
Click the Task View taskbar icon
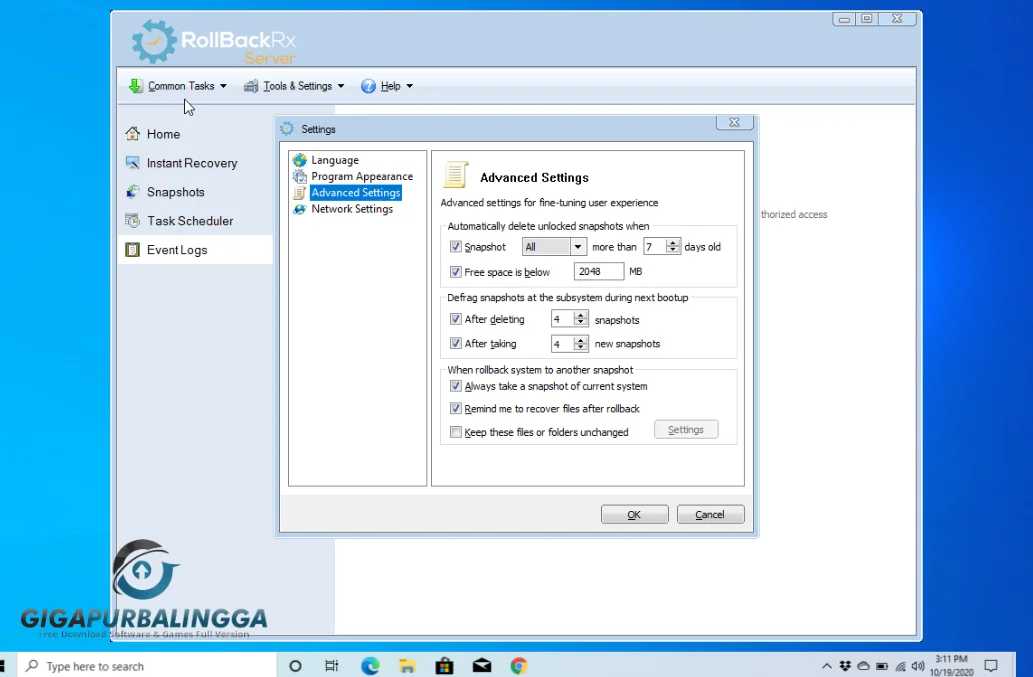331,666
